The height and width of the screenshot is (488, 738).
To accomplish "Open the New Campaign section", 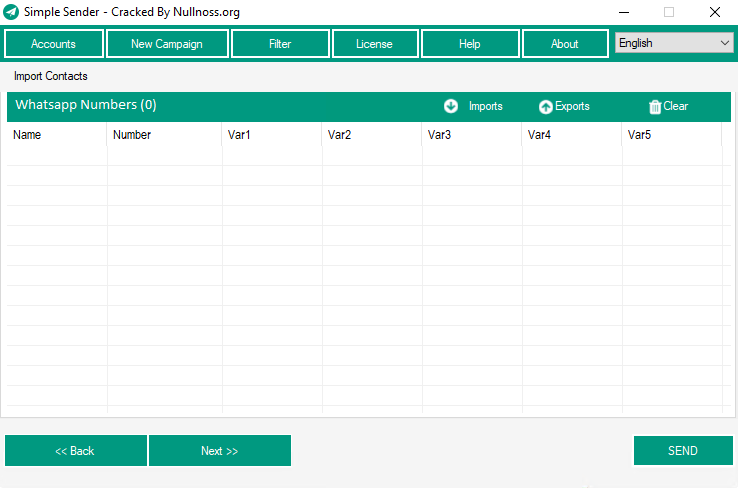I will (167, 44).
